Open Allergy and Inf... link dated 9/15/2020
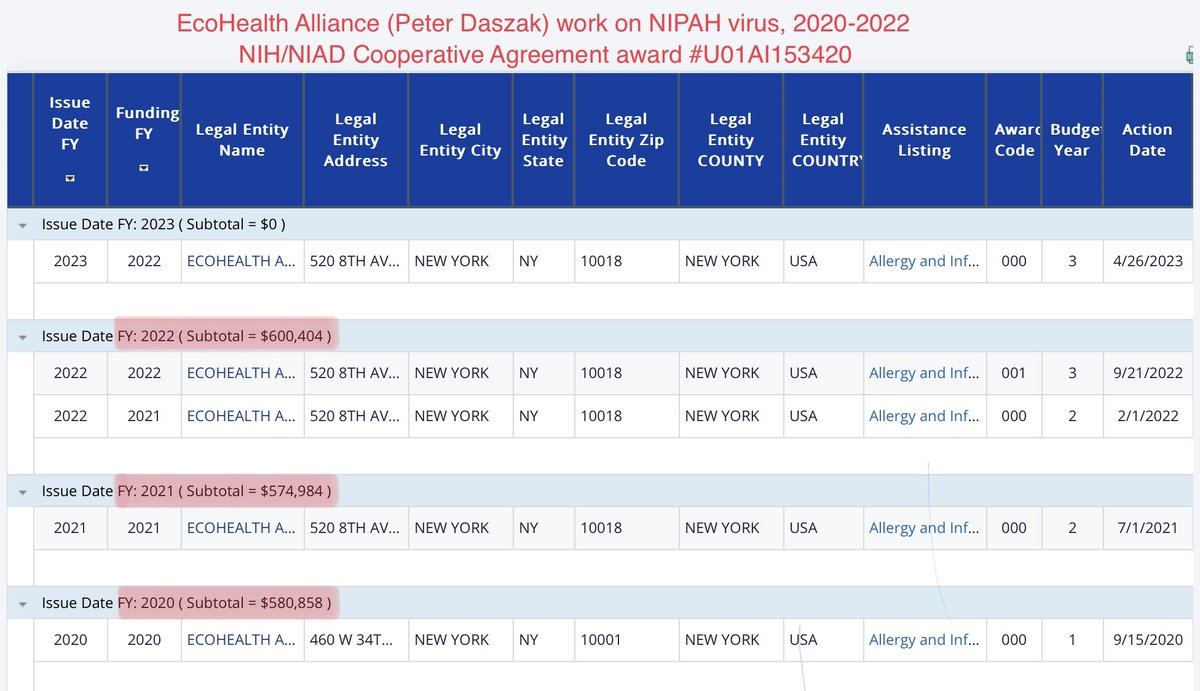Image resolution: width=1200 pixels, height=691 pixels. pyautogui.click(x=924, y=640)
